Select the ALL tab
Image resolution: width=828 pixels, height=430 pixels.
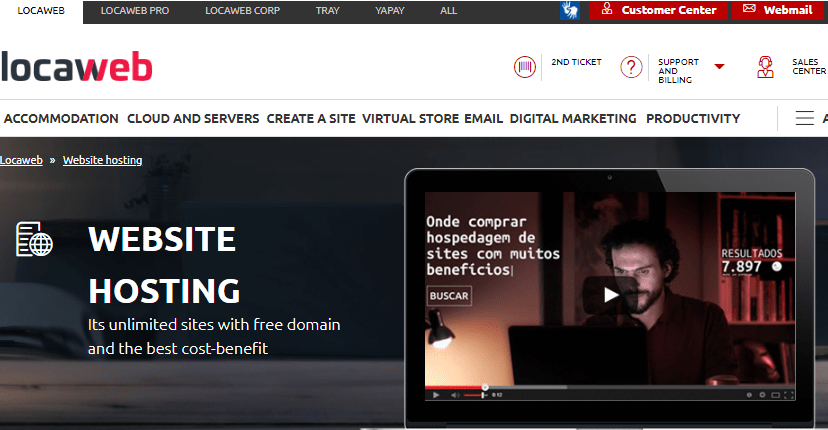click(448, 11)
